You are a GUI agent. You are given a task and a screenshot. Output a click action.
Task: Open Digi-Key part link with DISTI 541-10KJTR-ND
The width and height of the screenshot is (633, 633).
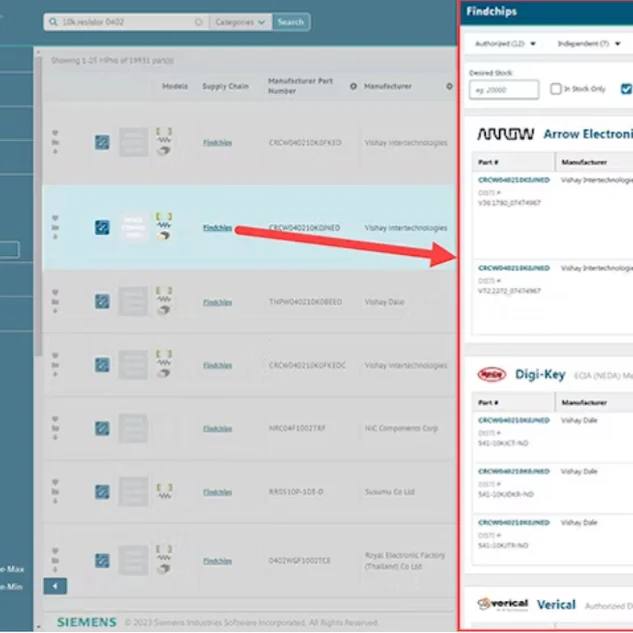click(x=514, y=522)
